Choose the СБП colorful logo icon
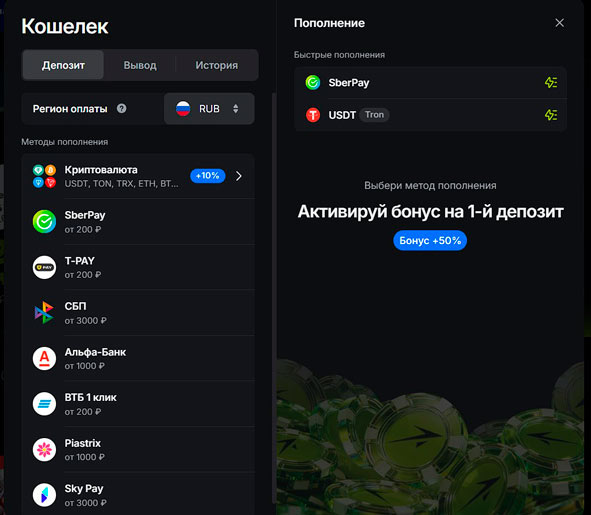The height and width of the screenshot is (515, 591). click(x=44, y=313)
